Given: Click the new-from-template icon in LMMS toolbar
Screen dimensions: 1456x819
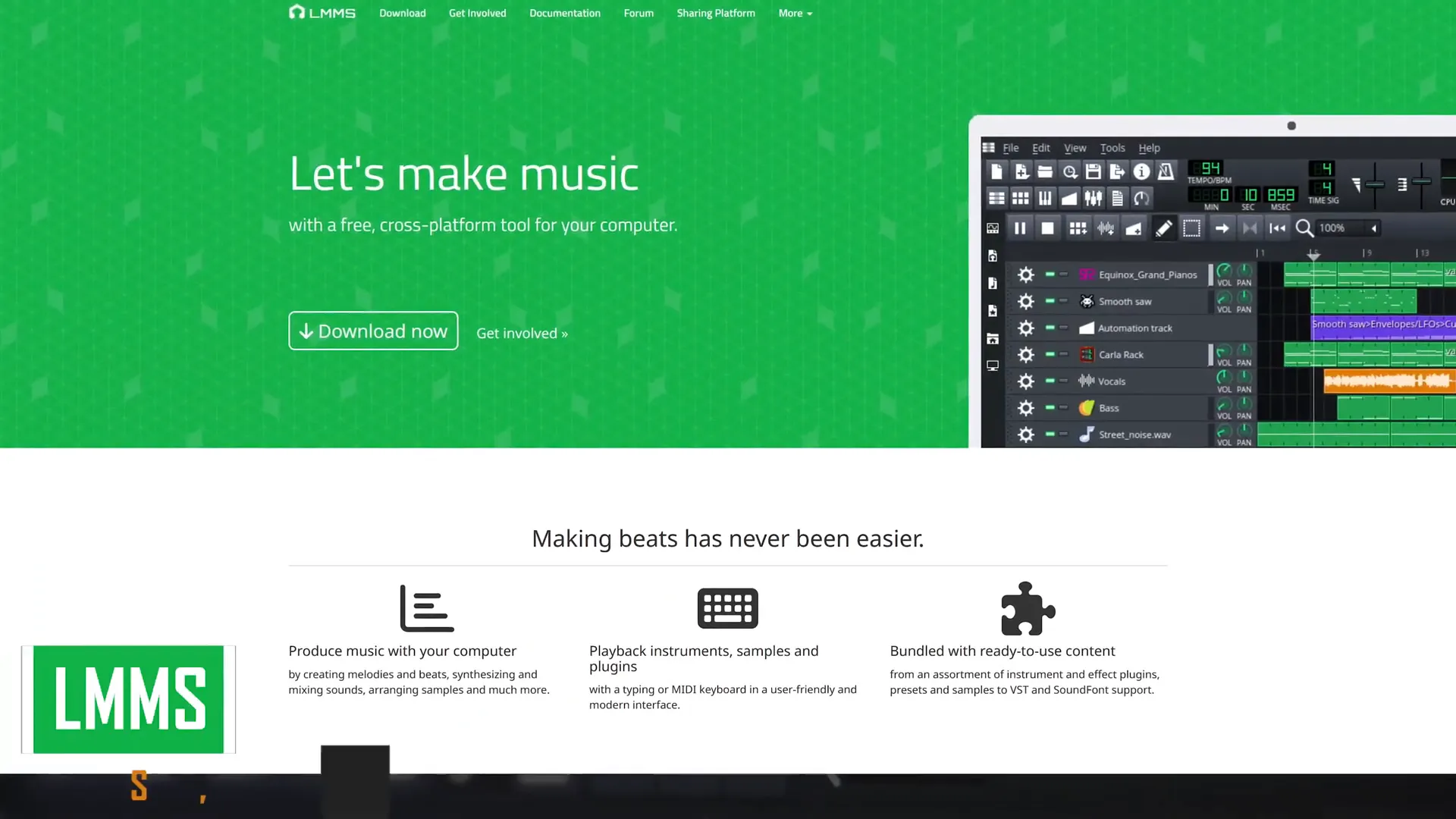Looking at the screenshot, I should 1021,171.
